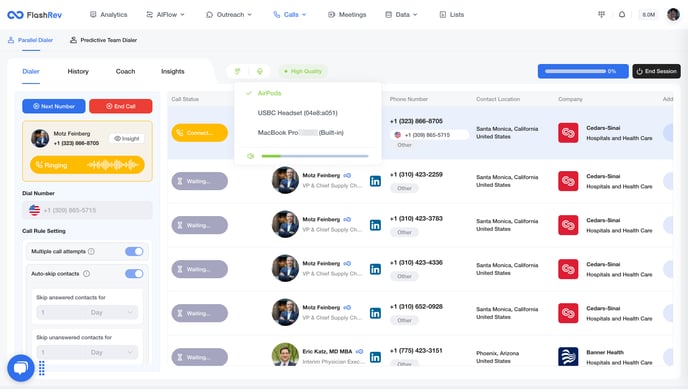
Task: Expand the Outreach menu
Action: [229, 14]
